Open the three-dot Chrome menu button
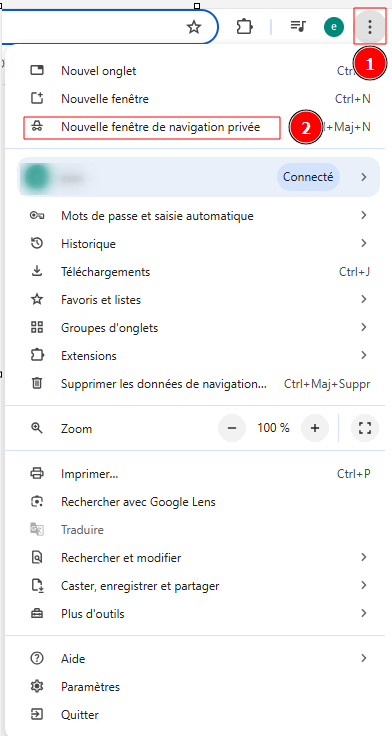 pos(370,27)
